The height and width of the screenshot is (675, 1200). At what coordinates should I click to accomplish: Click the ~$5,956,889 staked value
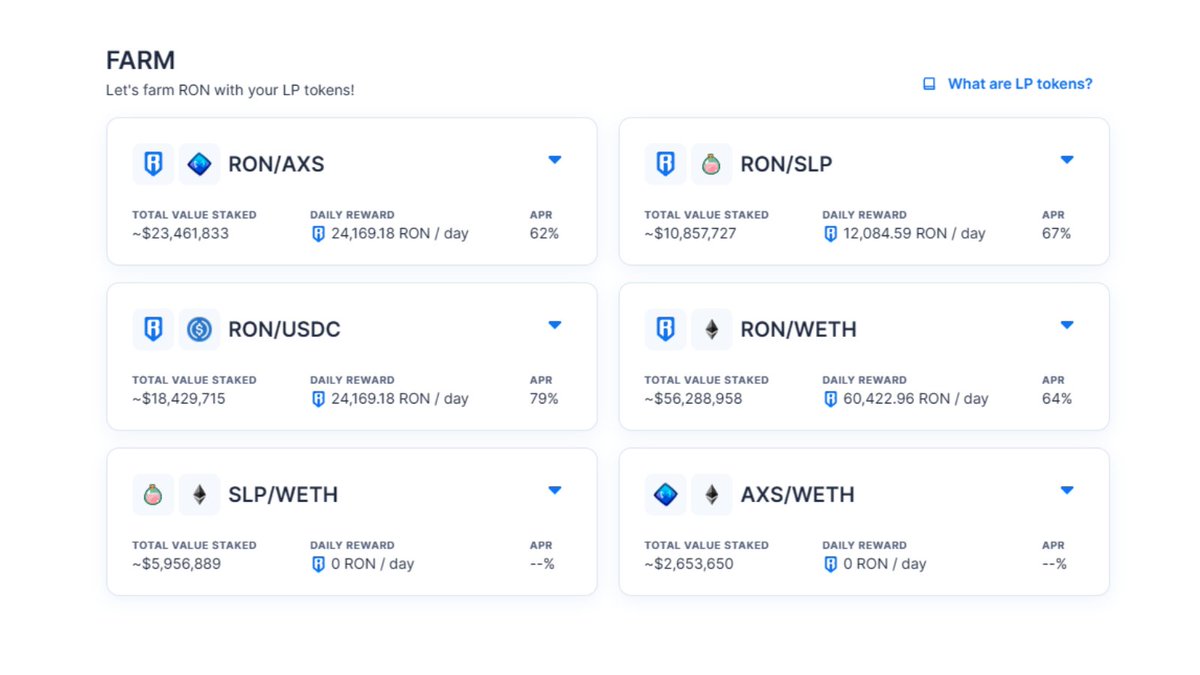(x=176, y=564)
